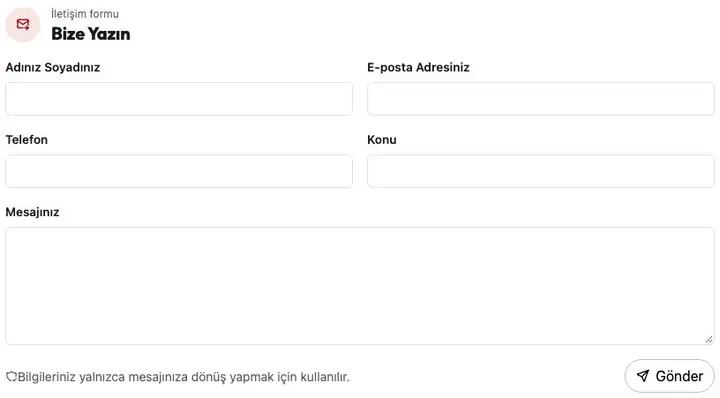Click the Konu label
Viewport: 720px width, 398px height.
click(x=382, y=140)
